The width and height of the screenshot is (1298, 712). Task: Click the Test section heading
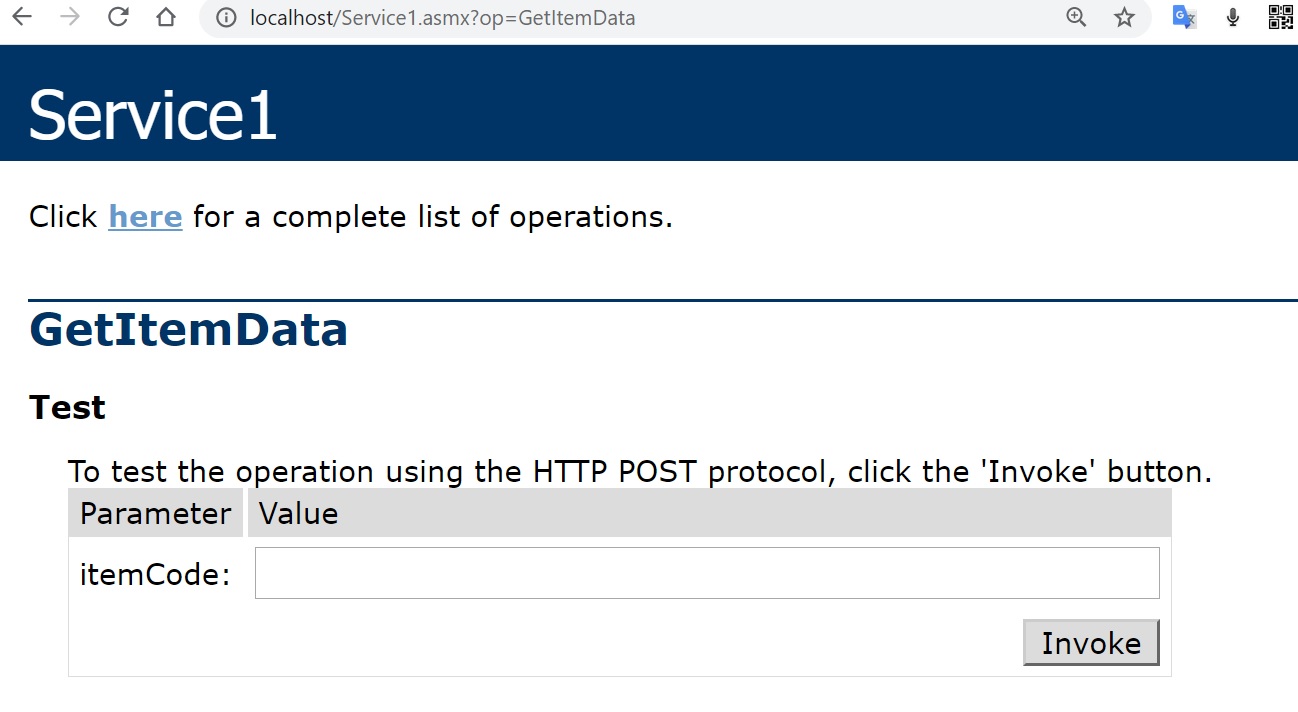point(67,407)
